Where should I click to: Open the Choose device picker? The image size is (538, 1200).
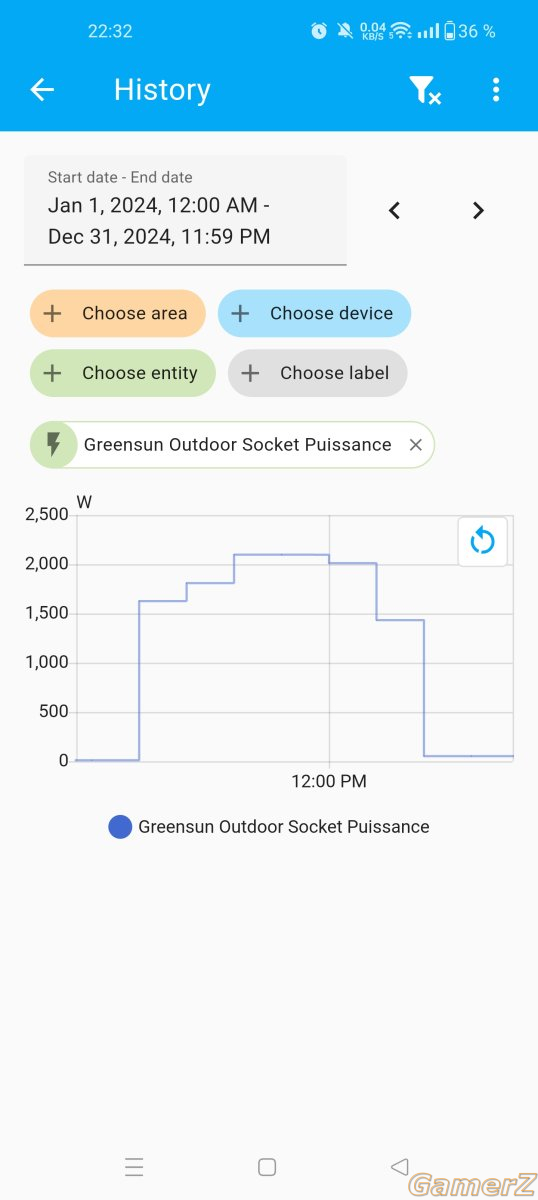[314, 313]
